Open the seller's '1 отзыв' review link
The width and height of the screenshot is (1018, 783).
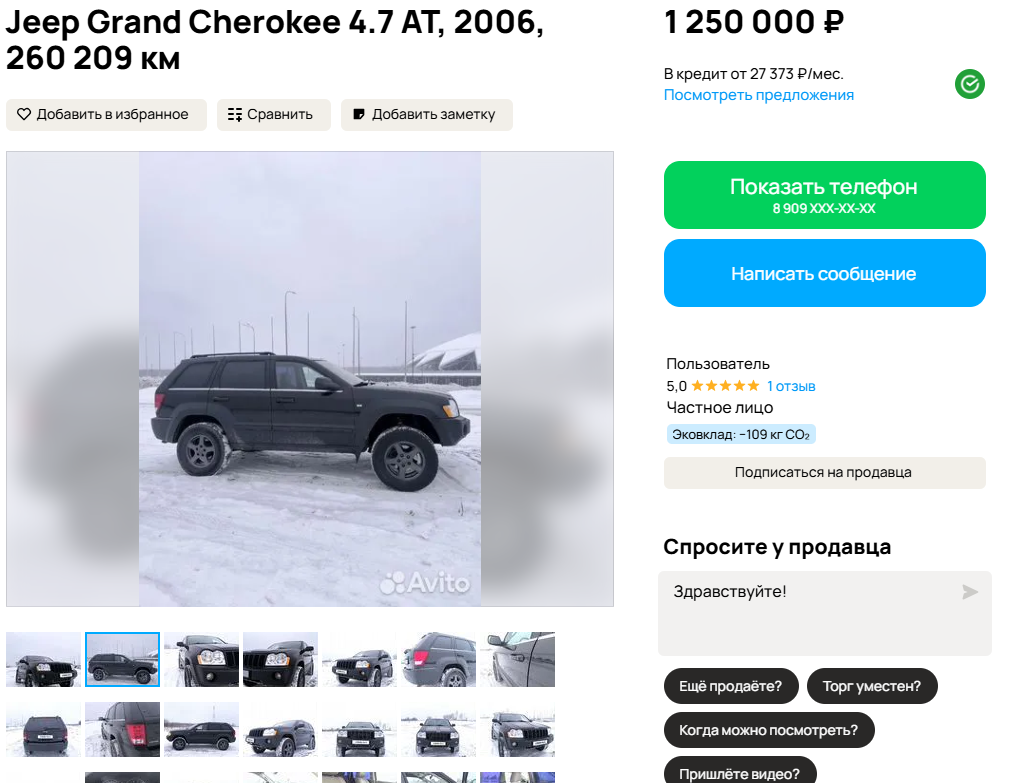coord(791,386)
